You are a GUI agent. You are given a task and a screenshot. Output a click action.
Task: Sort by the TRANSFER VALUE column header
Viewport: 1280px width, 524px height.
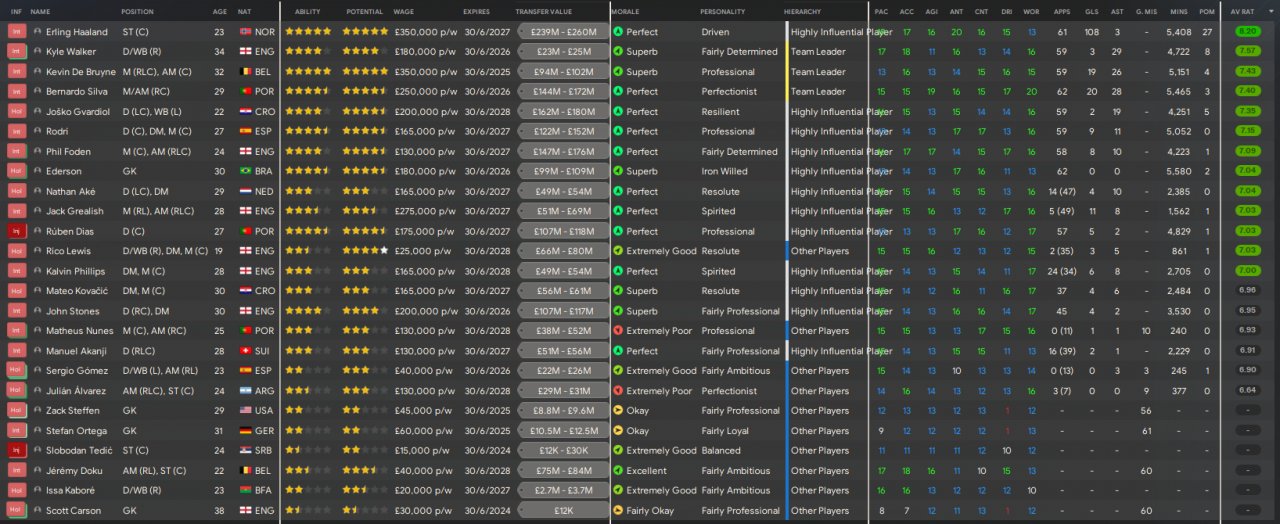click(543, 11)
